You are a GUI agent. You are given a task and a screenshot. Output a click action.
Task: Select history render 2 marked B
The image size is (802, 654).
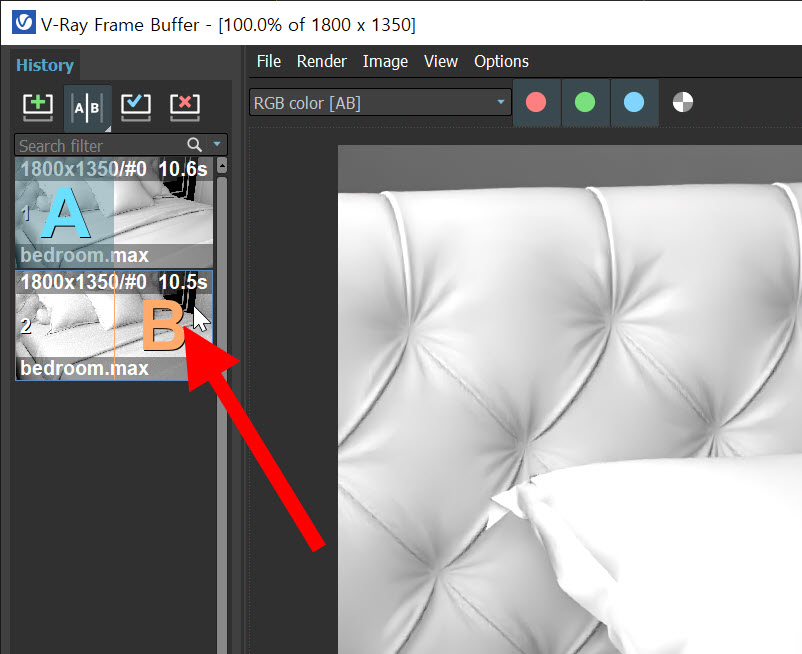pos(114,325)
